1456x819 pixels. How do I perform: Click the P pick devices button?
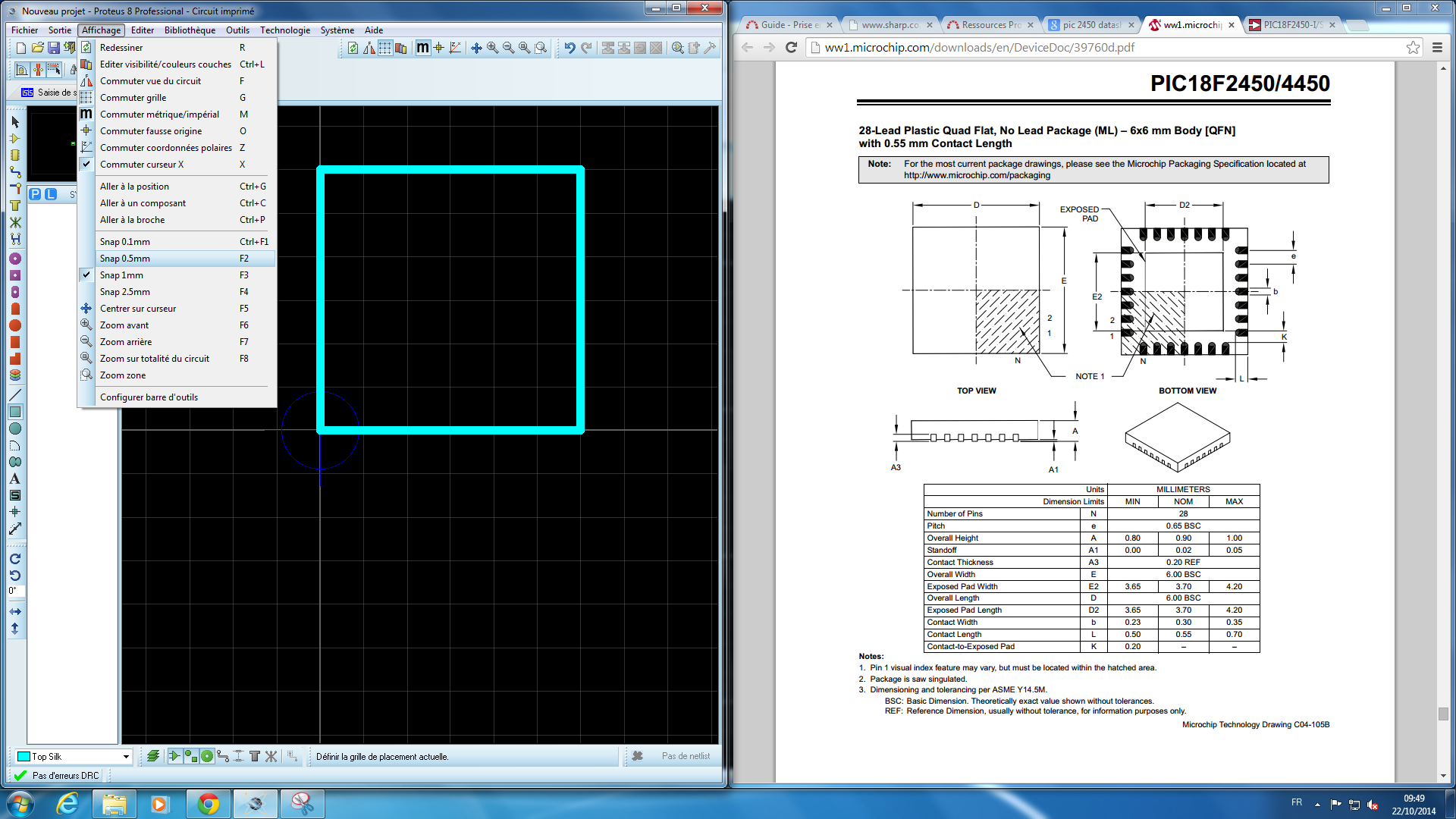tap(35, 194)
